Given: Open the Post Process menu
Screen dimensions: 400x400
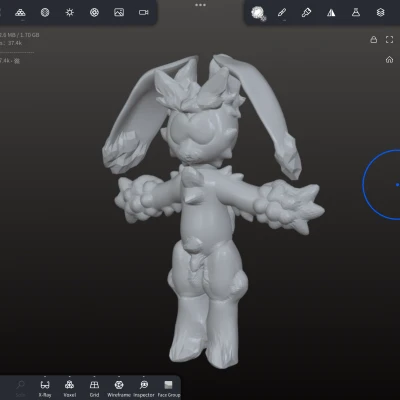Looking at the screenshot, I should 94,13.
